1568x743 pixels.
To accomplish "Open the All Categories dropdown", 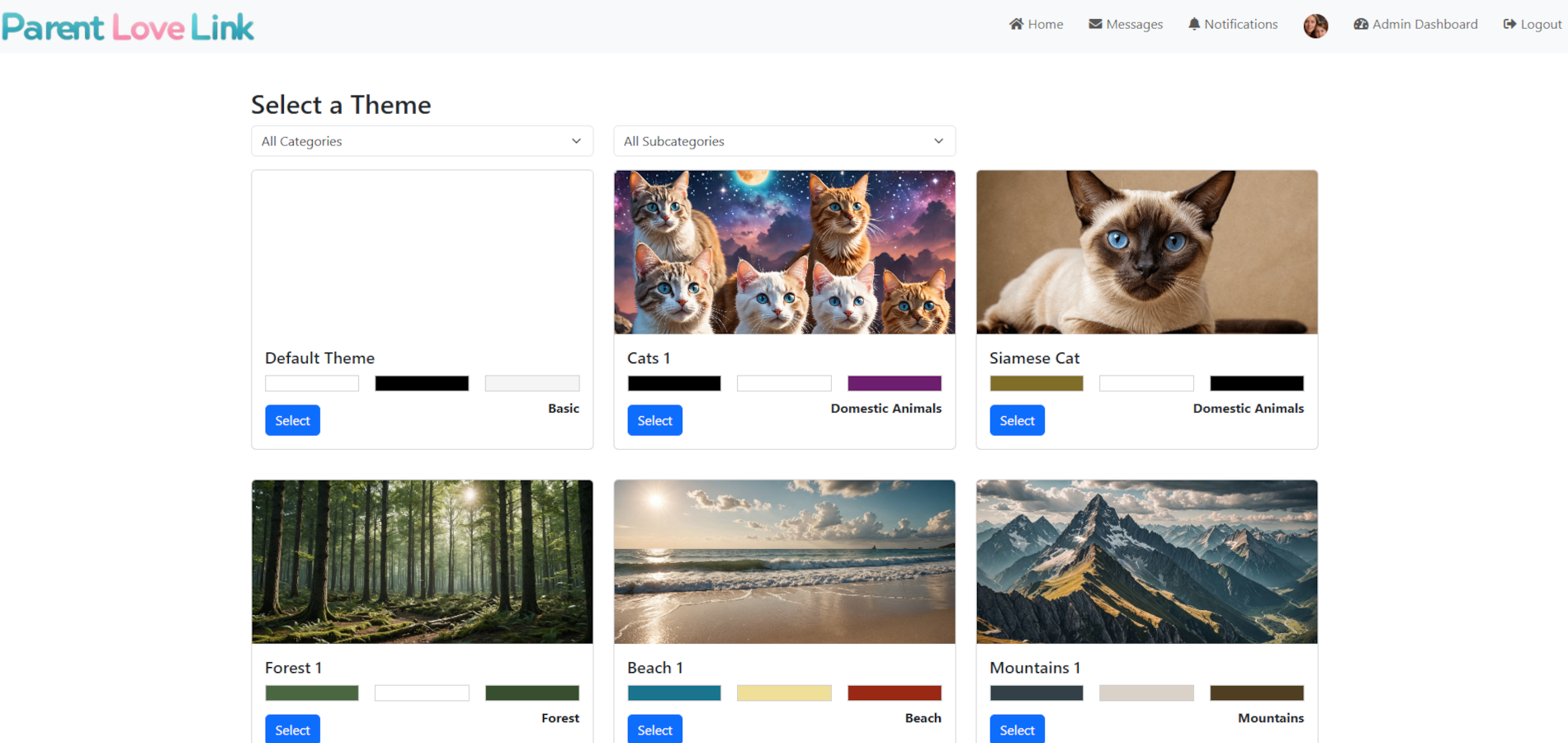I will click(422, 141).
